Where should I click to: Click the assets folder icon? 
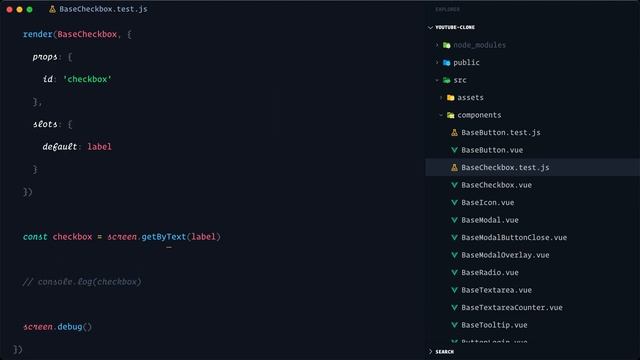click(451, 98)
